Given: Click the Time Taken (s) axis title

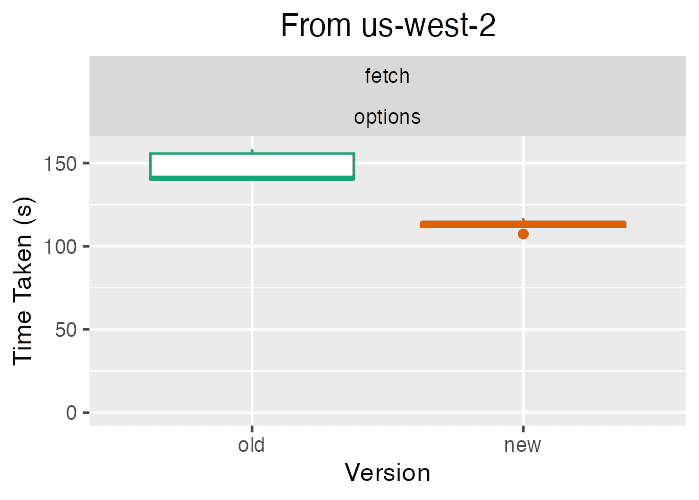Looking at the screenshot, I should tap(23, 281).
